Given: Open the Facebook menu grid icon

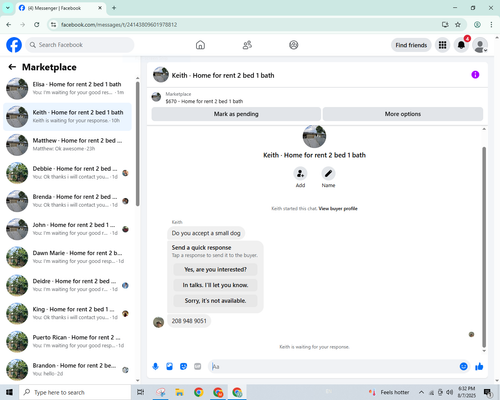Looking at the screenshot, I should [x=442, y=45].
